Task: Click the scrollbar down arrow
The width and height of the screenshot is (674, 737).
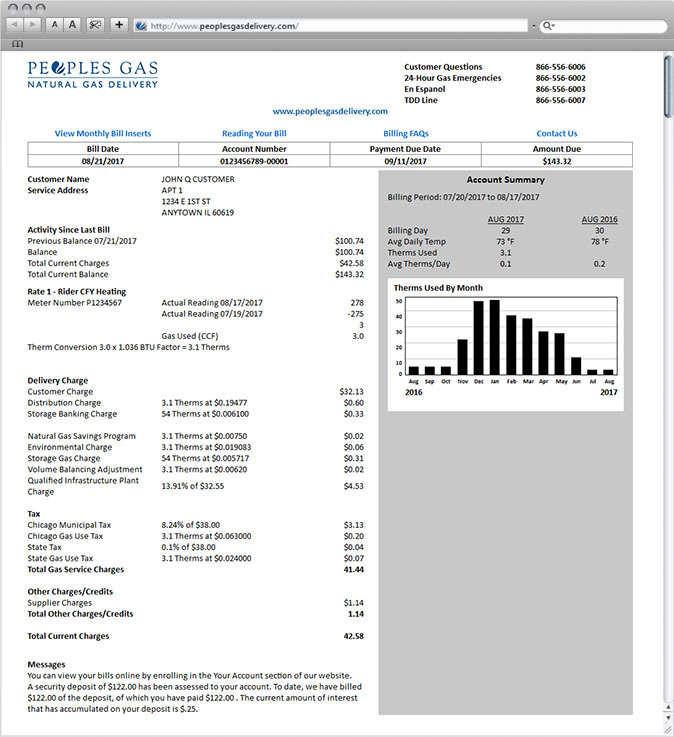Action: 668,718
